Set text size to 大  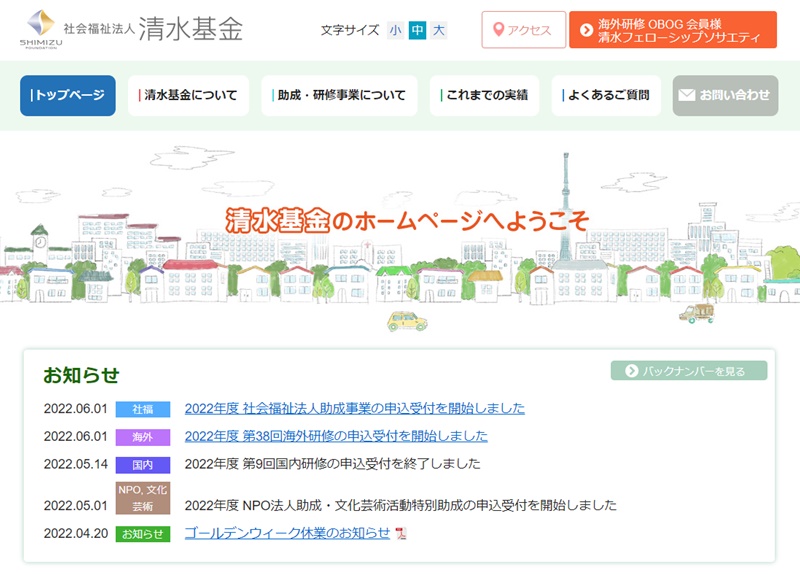point(439,31)
